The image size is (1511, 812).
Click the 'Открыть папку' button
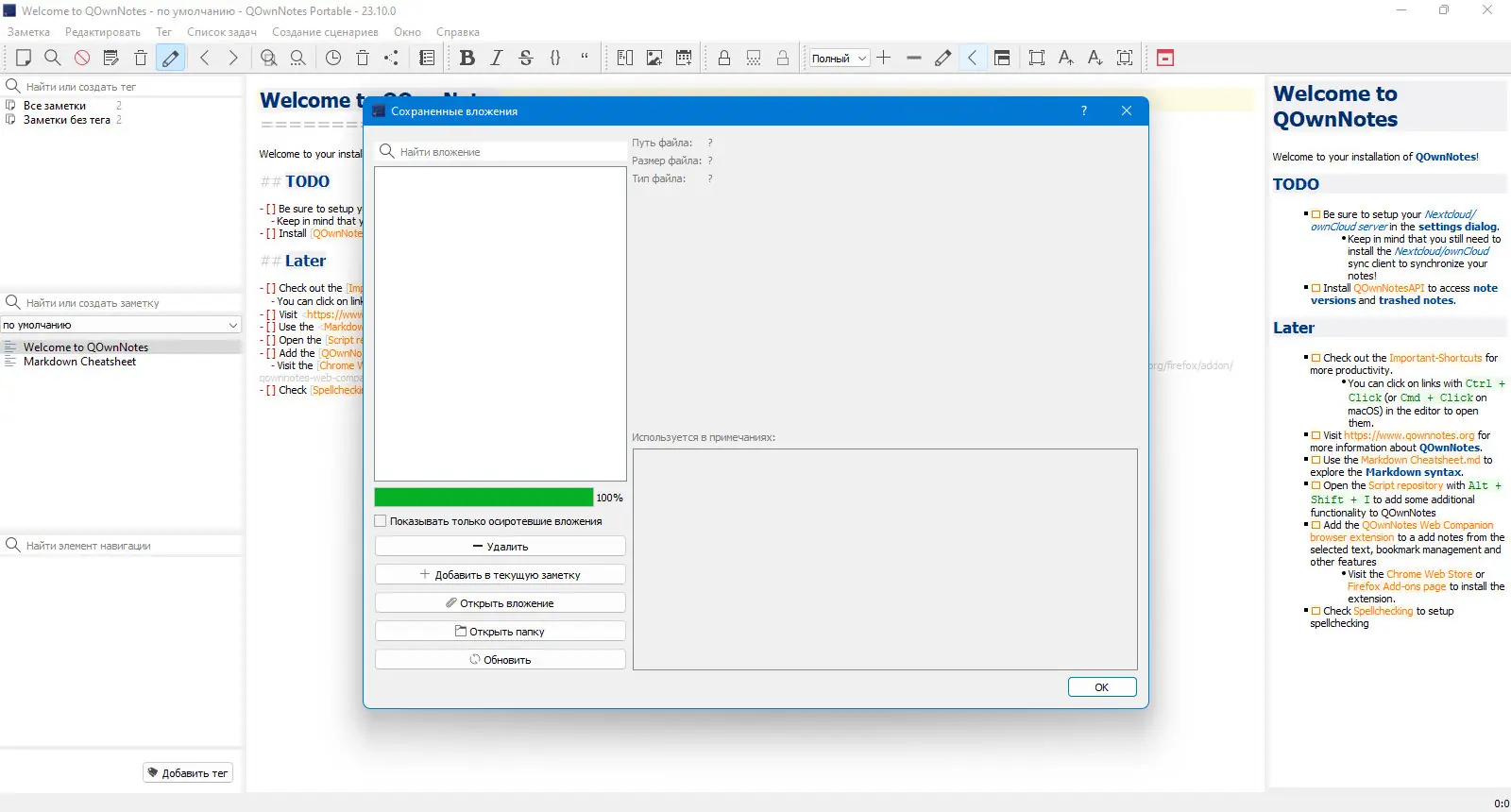(x=501, y=632)
